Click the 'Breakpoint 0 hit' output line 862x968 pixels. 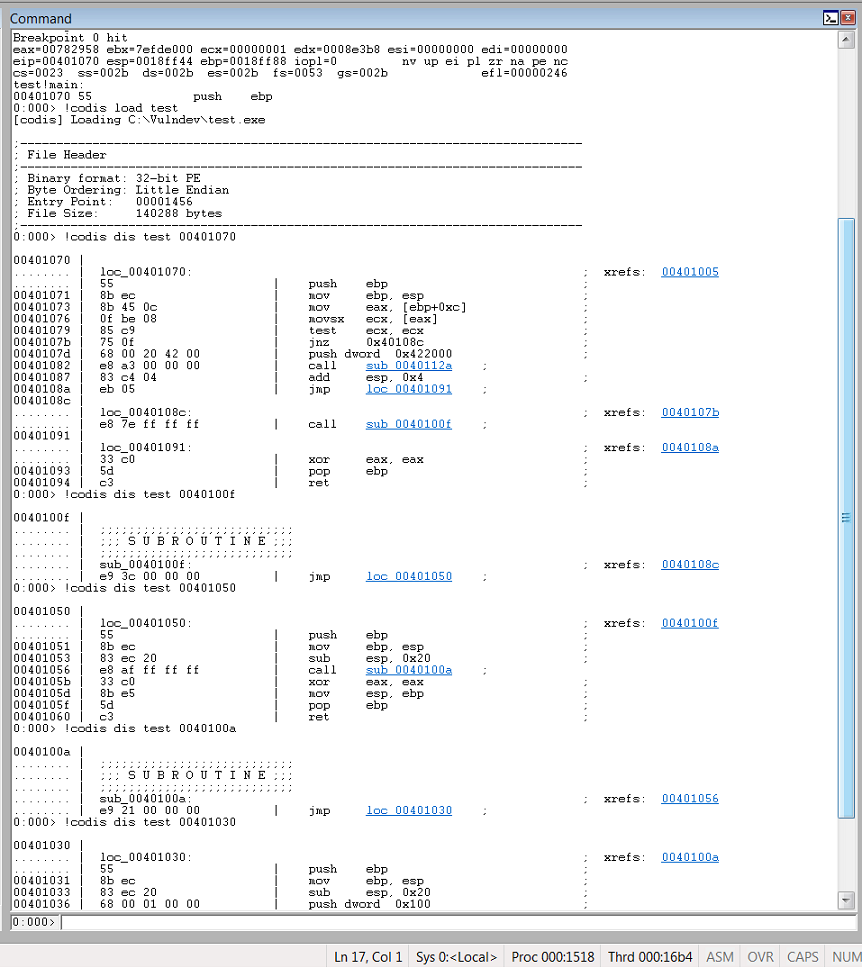(x=70, y=38)
